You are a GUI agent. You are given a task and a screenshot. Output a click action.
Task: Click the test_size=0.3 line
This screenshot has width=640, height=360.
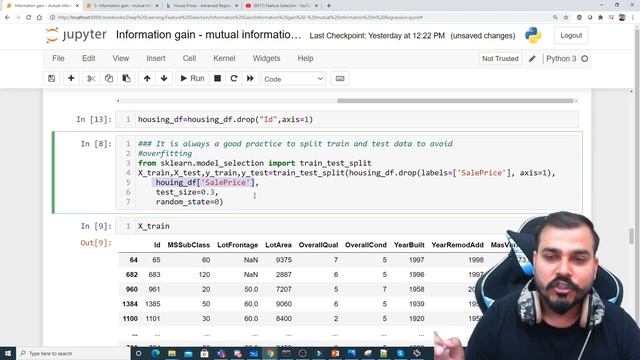coord(187,192)
